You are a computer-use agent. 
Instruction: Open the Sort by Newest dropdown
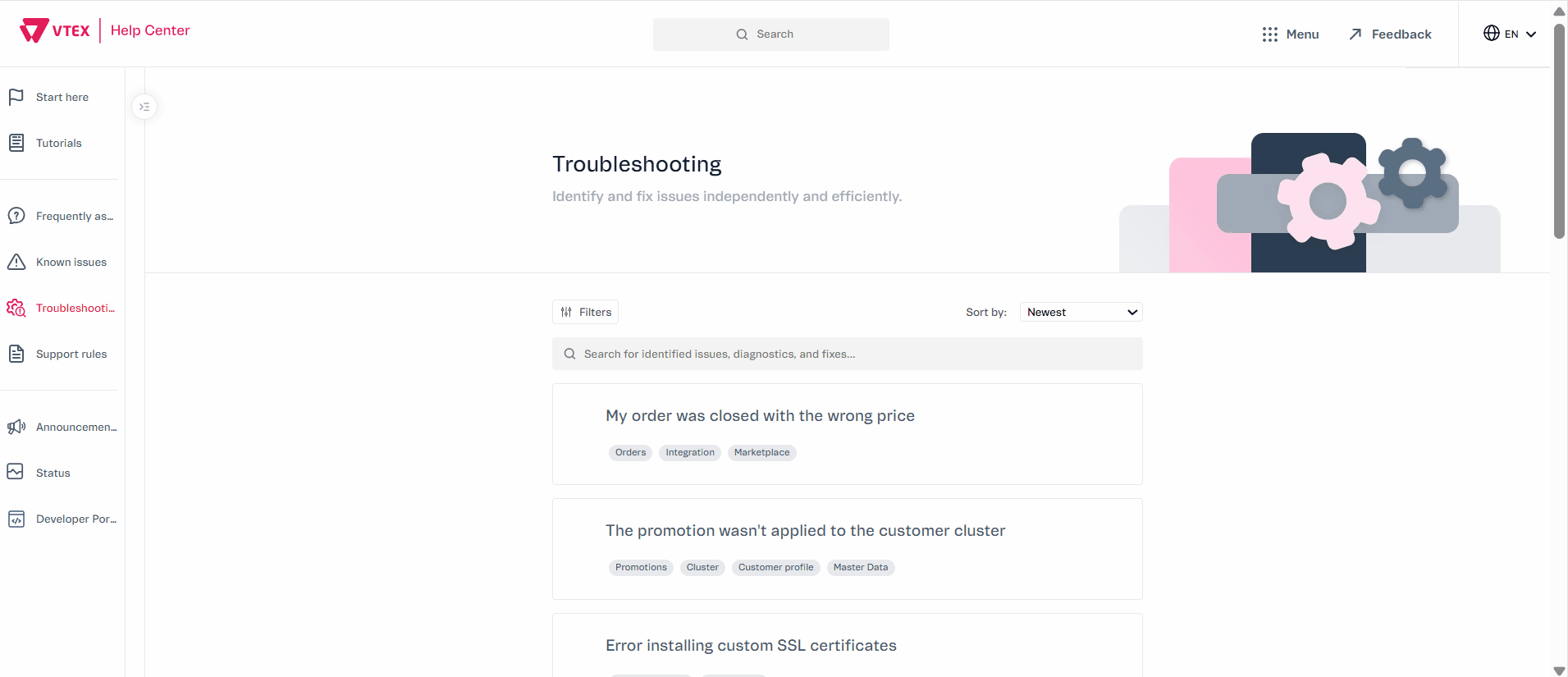(1081, 312)
